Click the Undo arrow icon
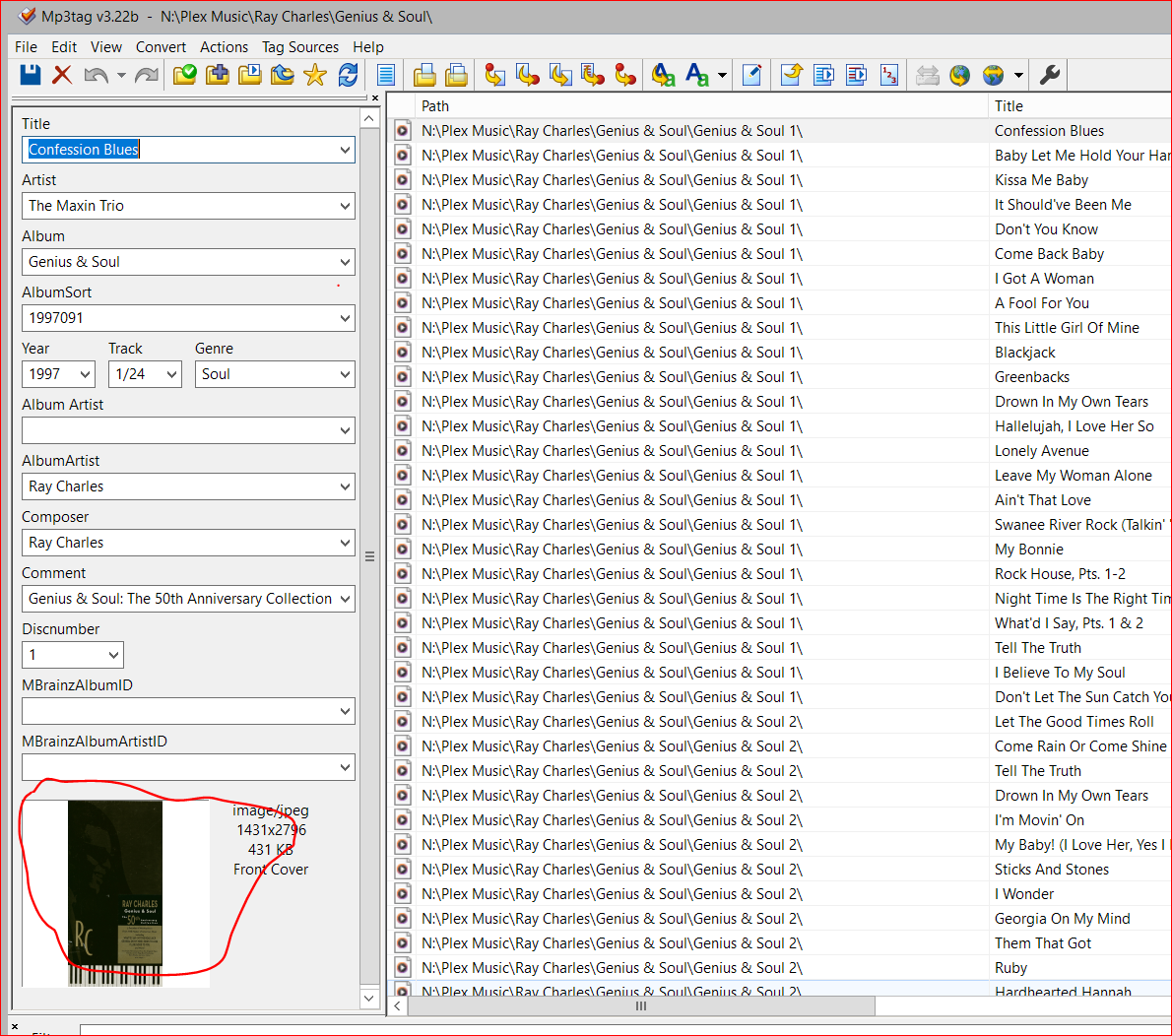 96,75
